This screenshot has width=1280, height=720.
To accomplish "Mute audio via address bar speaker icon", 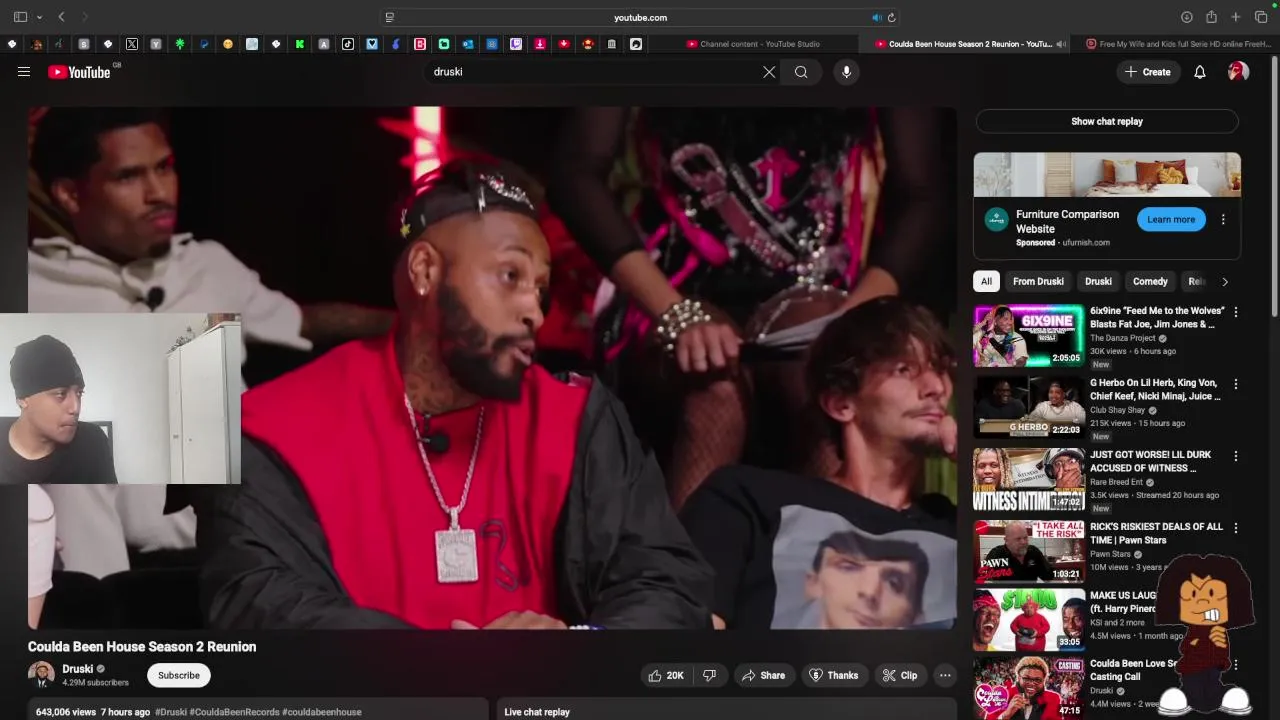I will point(876,17).
